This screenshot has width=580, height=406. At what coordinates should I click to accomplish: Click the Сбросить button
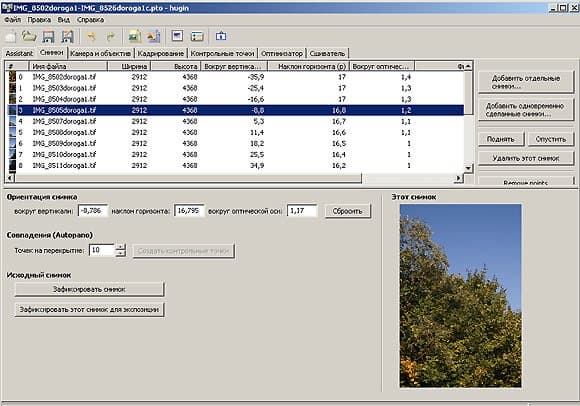(x=347, y=211)
